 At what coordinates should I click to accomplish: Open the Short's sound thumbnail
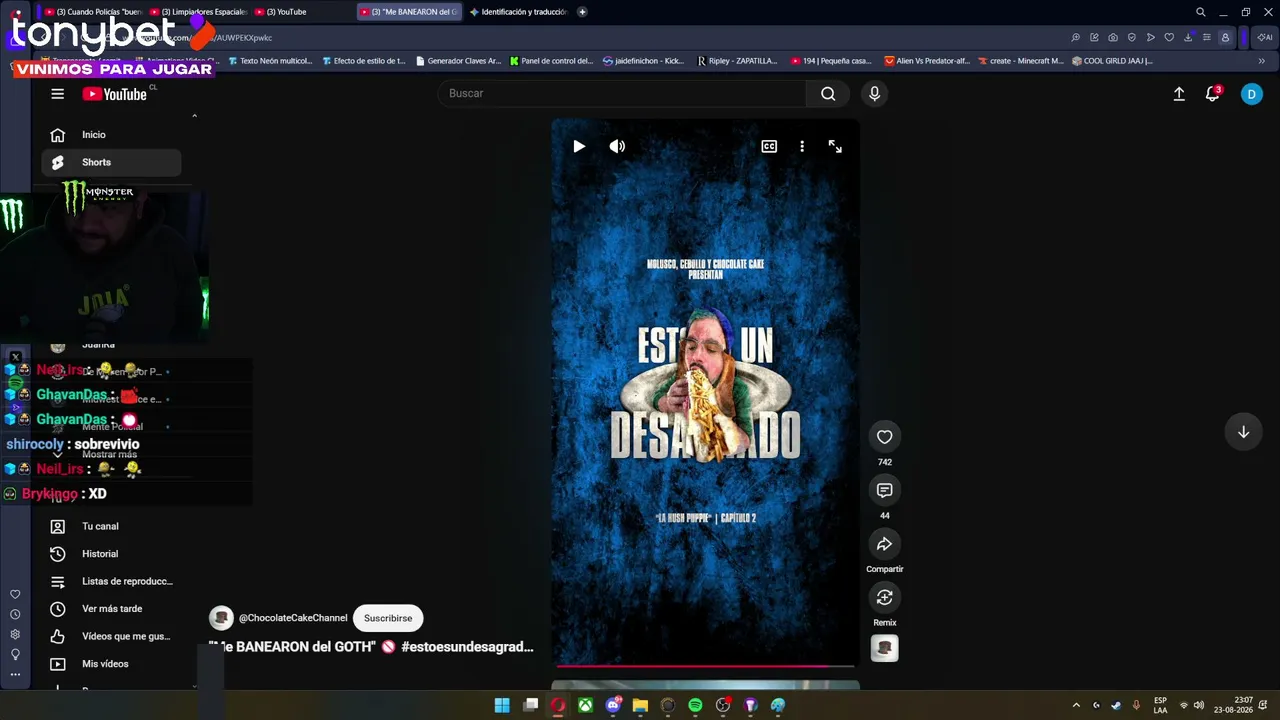click(884, 648)
